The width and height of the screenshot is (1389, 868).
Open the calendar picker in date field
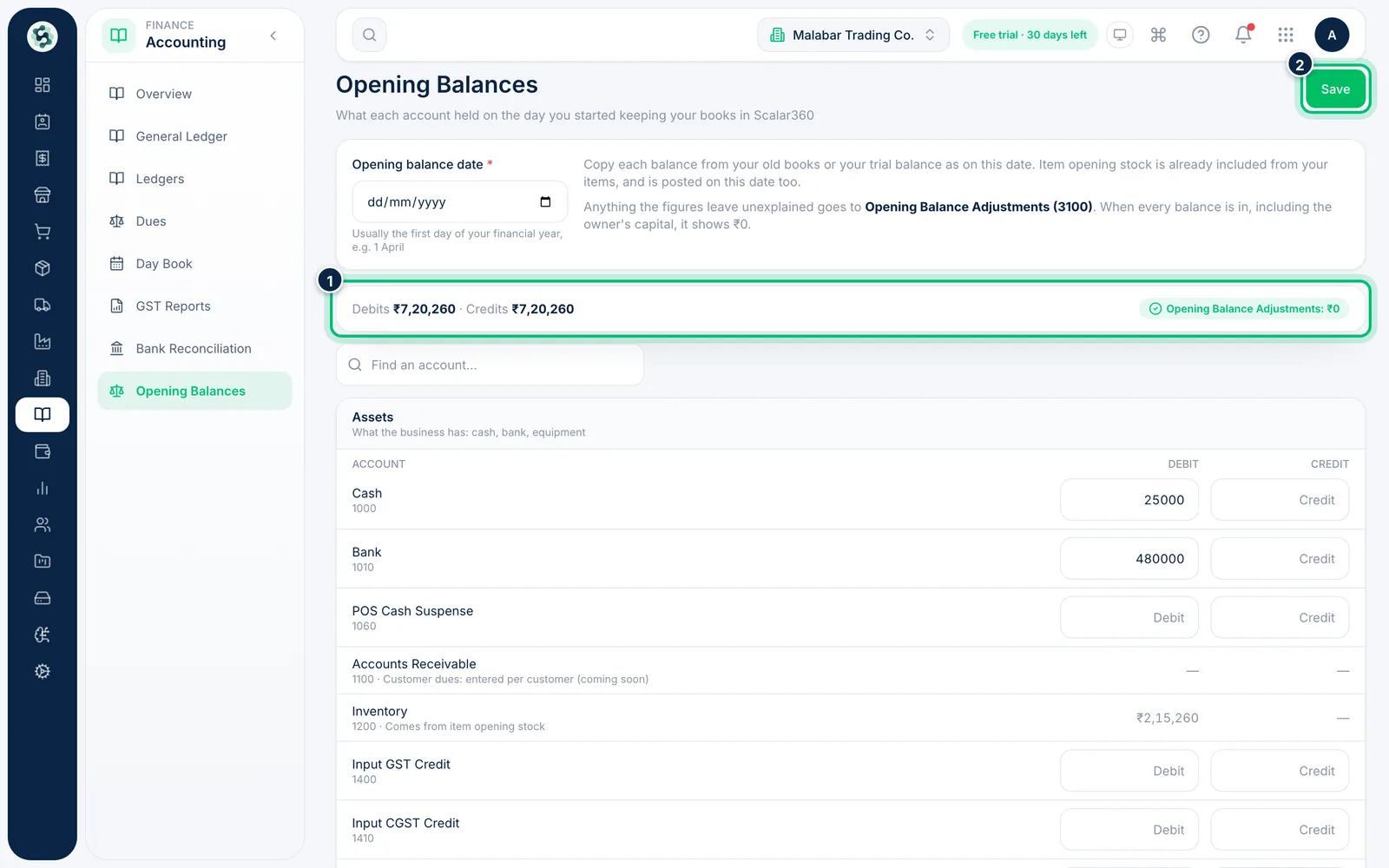pyautogui.click(x=545, y=202)
